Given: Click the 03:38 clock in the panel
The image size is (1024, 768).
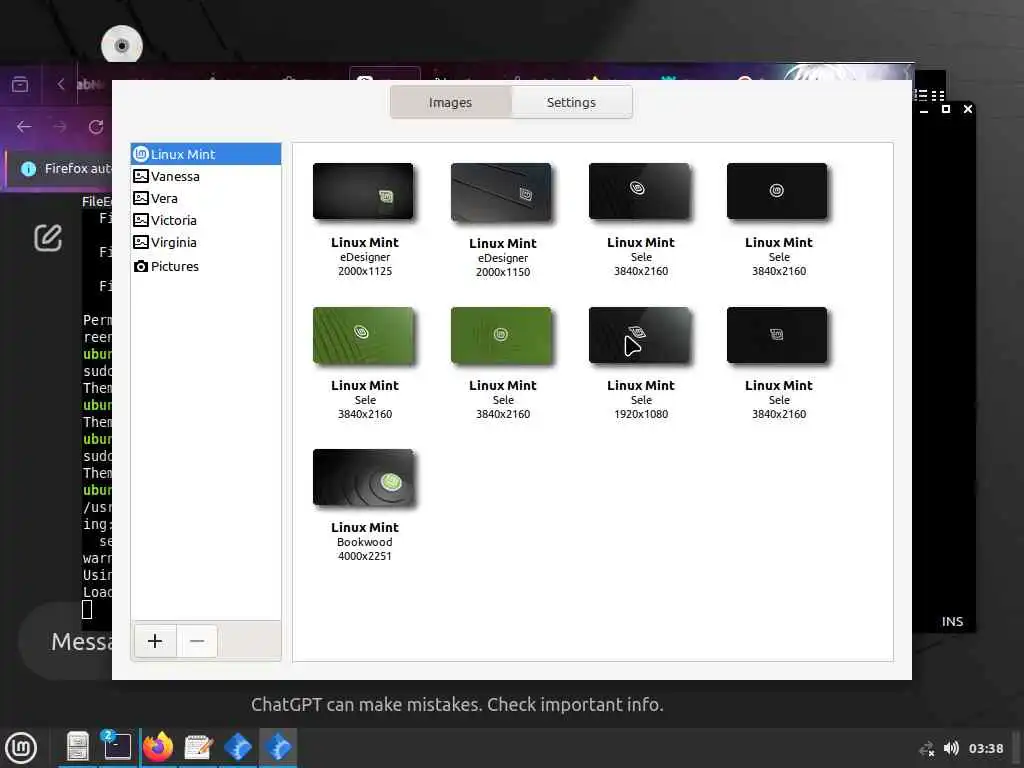Looking at the screenshot, I should click(x=985, y=748).
